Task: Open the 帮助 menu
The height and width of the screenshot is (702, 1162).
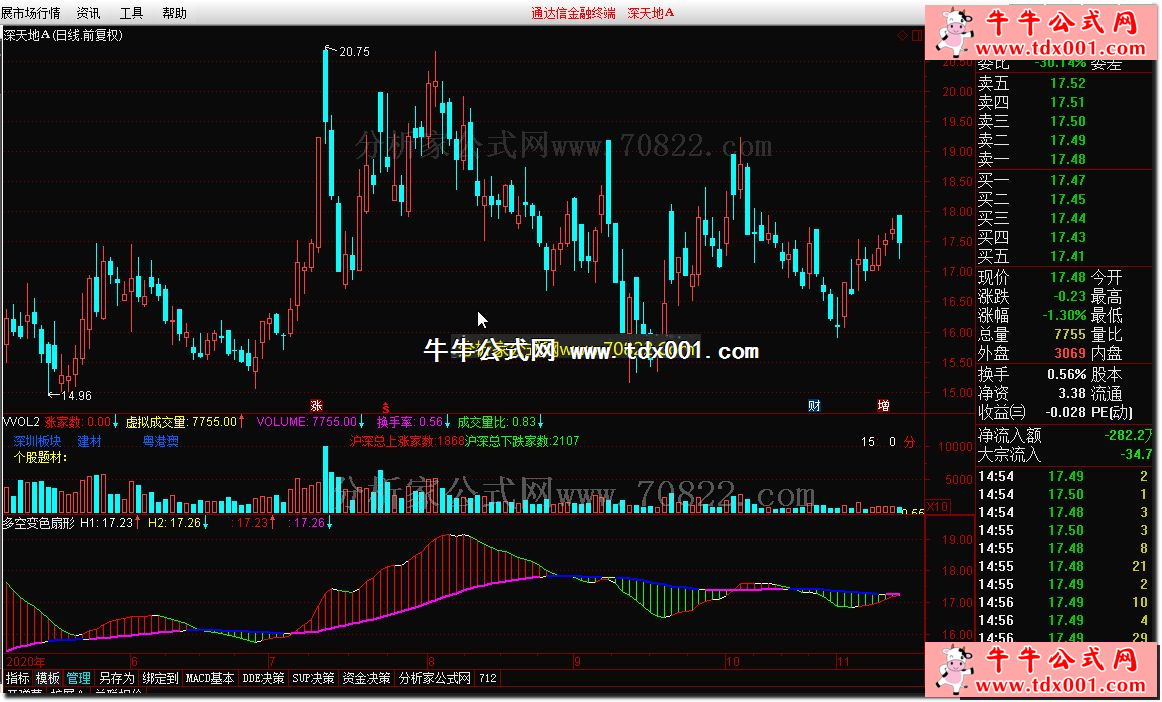Action: pos(174,13)
